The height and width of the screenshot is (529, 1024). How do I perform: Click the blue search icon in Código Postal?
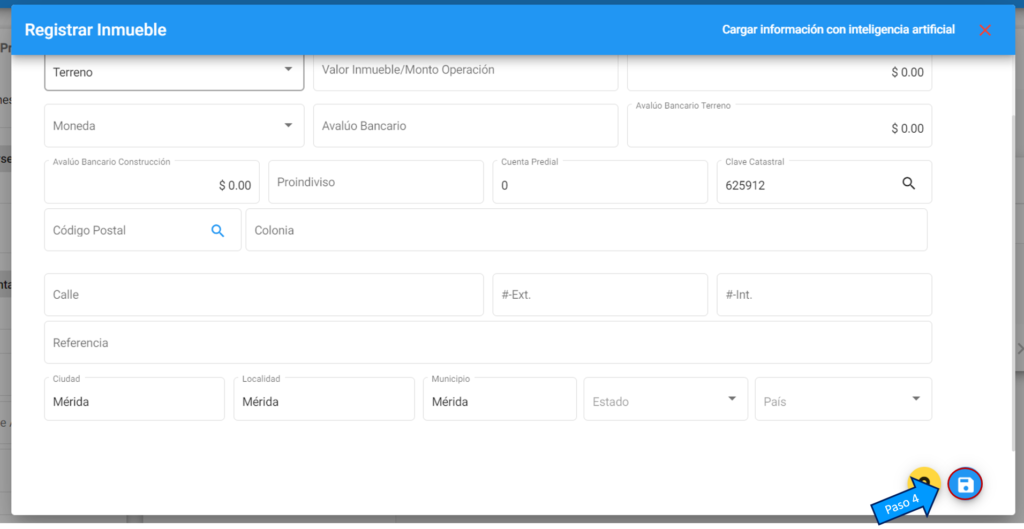[x=217, y=231]
